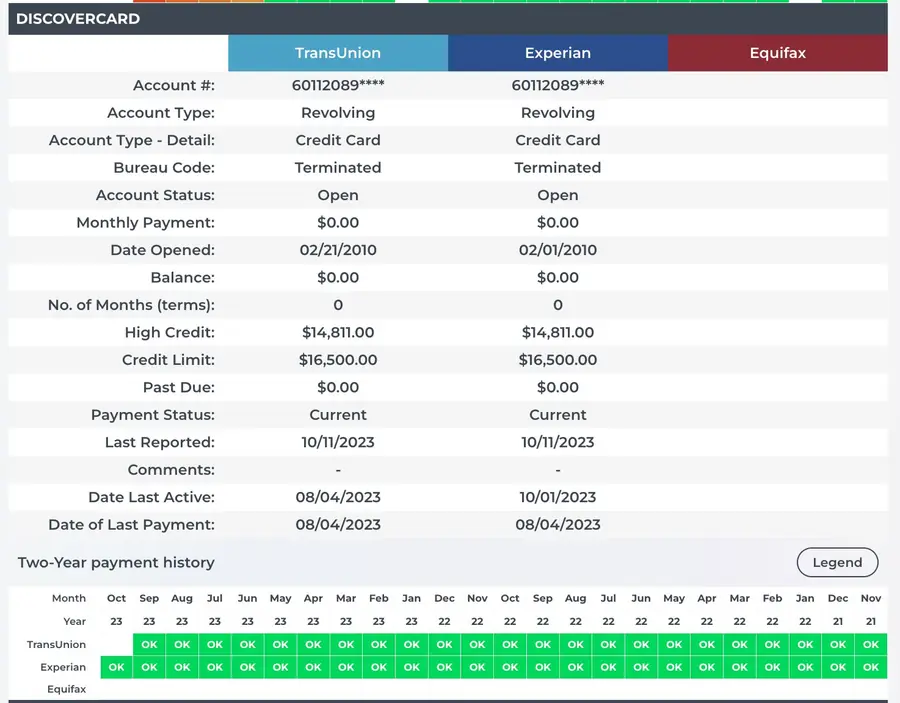The width and height of the screenshot is (900, 703).
Task: Click TransUnion account number 60112089****
Action: click(338, 86)
